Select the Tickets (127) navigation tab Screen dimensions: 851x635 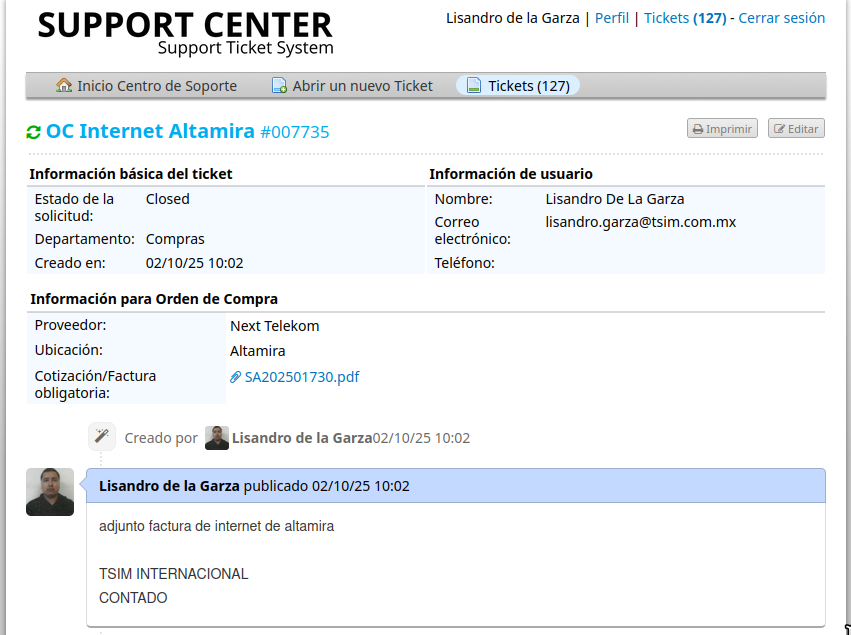pos(528,86)
